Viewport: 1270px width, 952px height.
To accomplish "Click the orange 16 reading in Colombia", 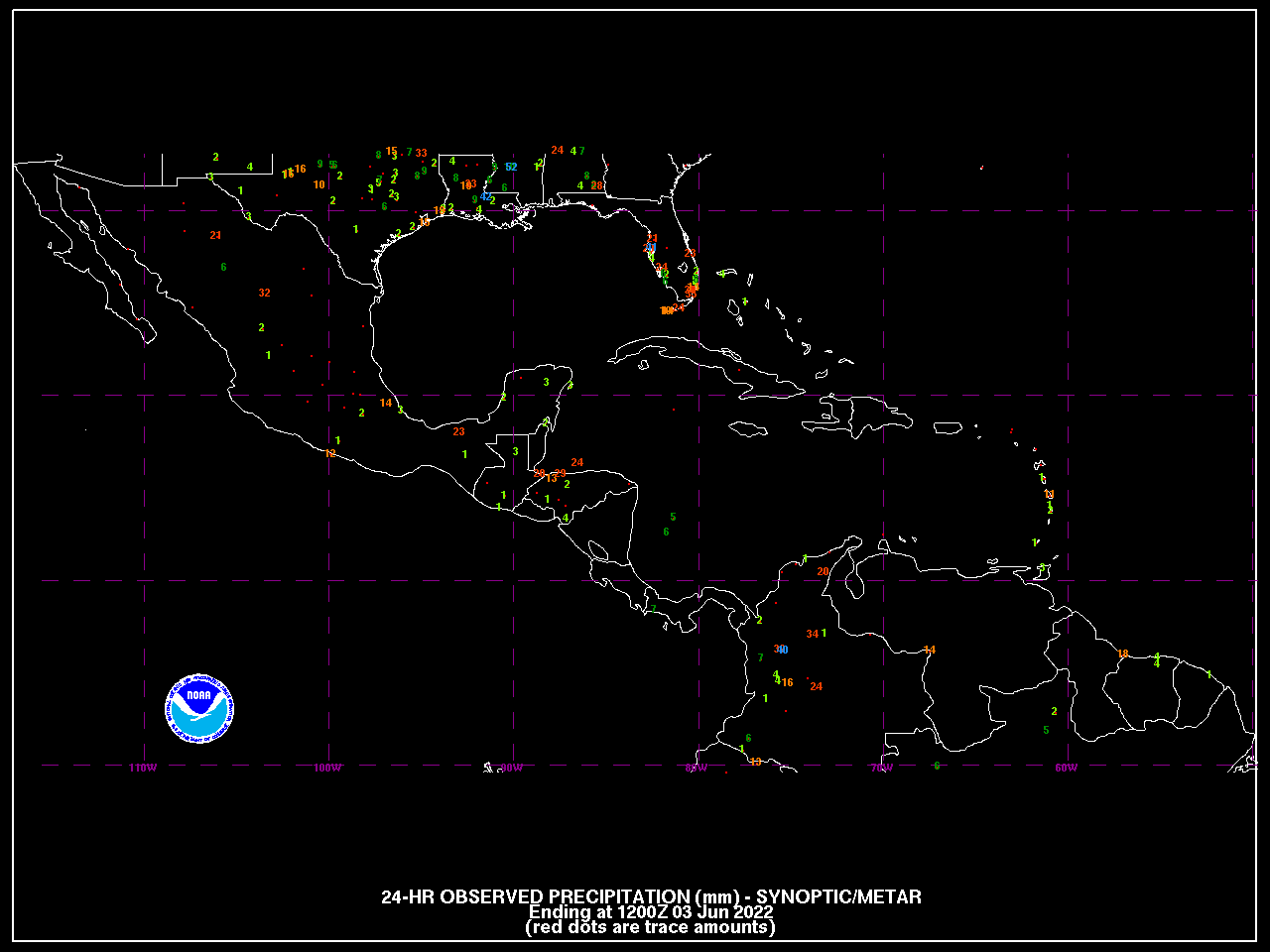I will point(787,682).
